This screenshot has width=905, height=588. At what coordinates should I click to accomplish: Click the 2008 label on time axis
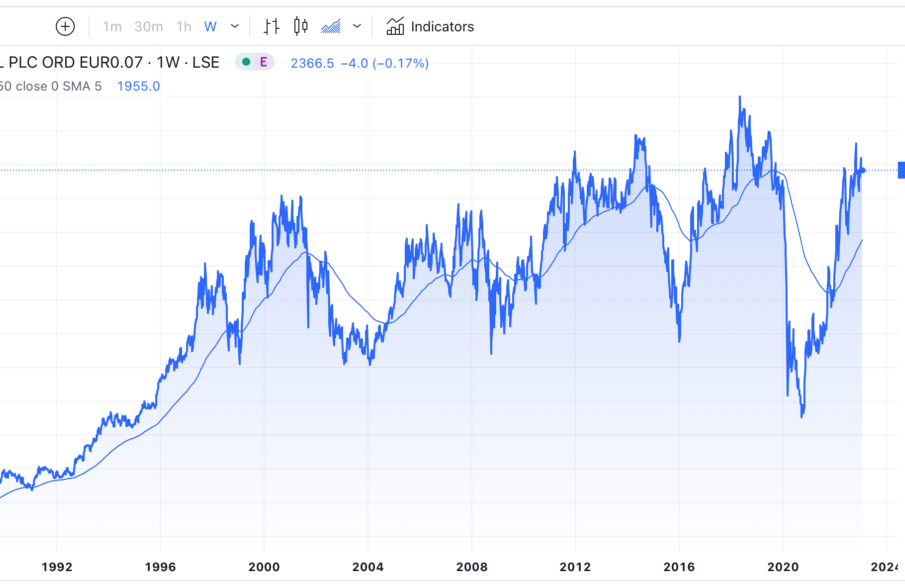click(471, 564)
